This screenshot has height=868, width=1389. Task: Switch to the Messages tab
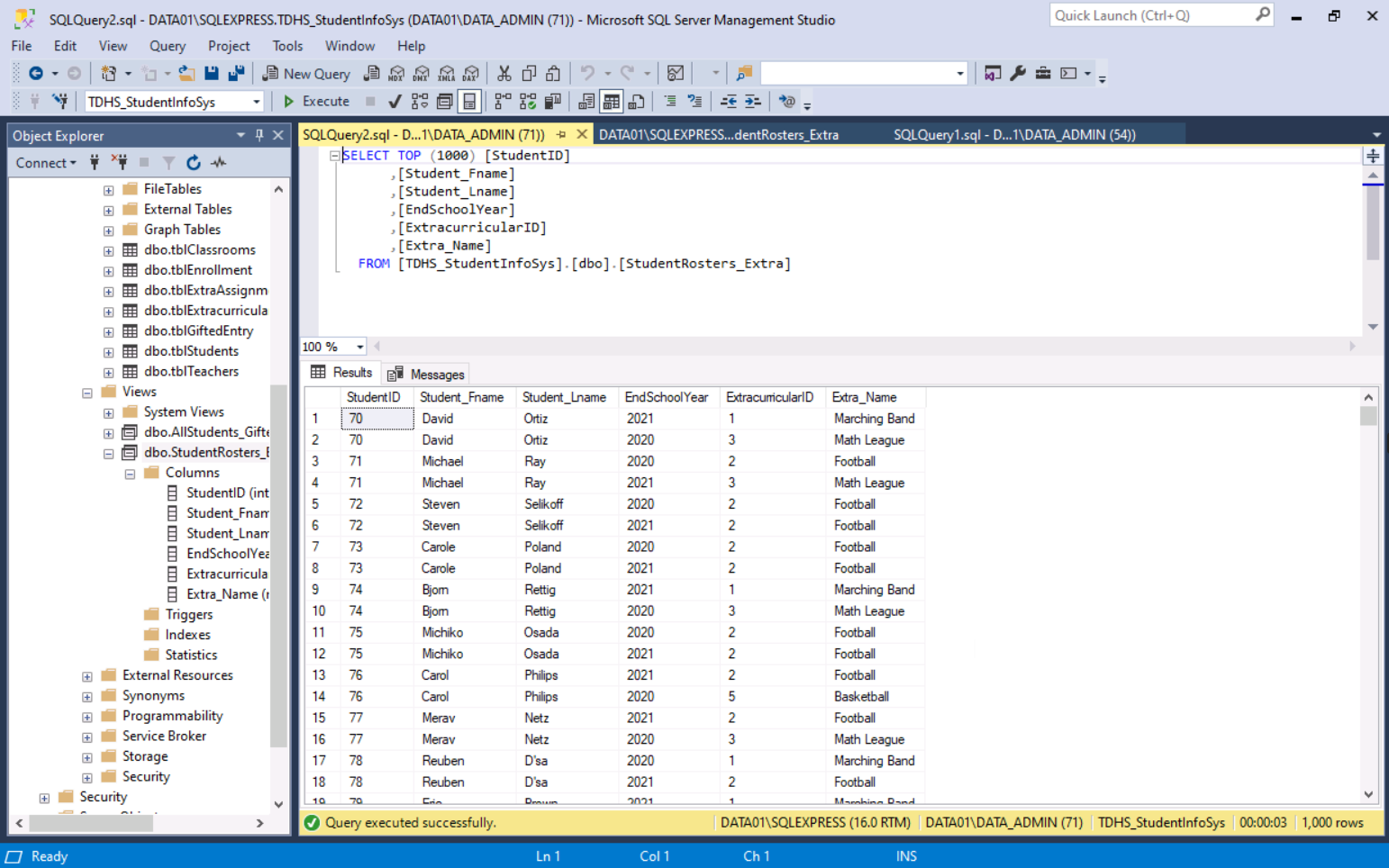427,374
